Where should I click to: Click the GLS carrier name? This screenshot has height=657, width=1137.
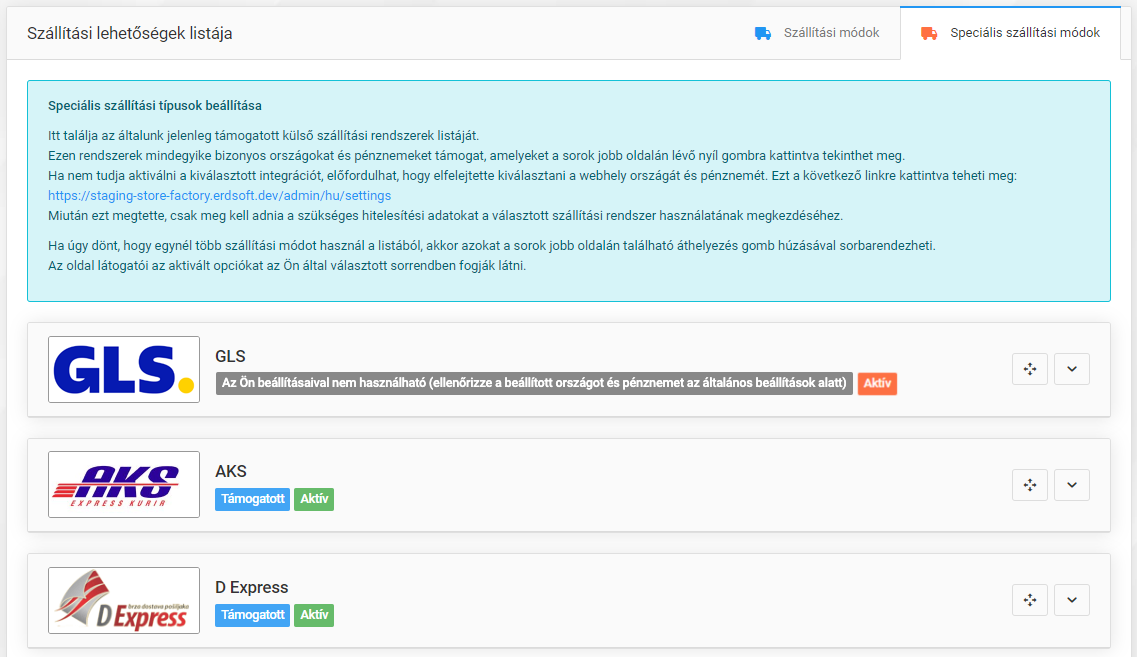(231, 356)
